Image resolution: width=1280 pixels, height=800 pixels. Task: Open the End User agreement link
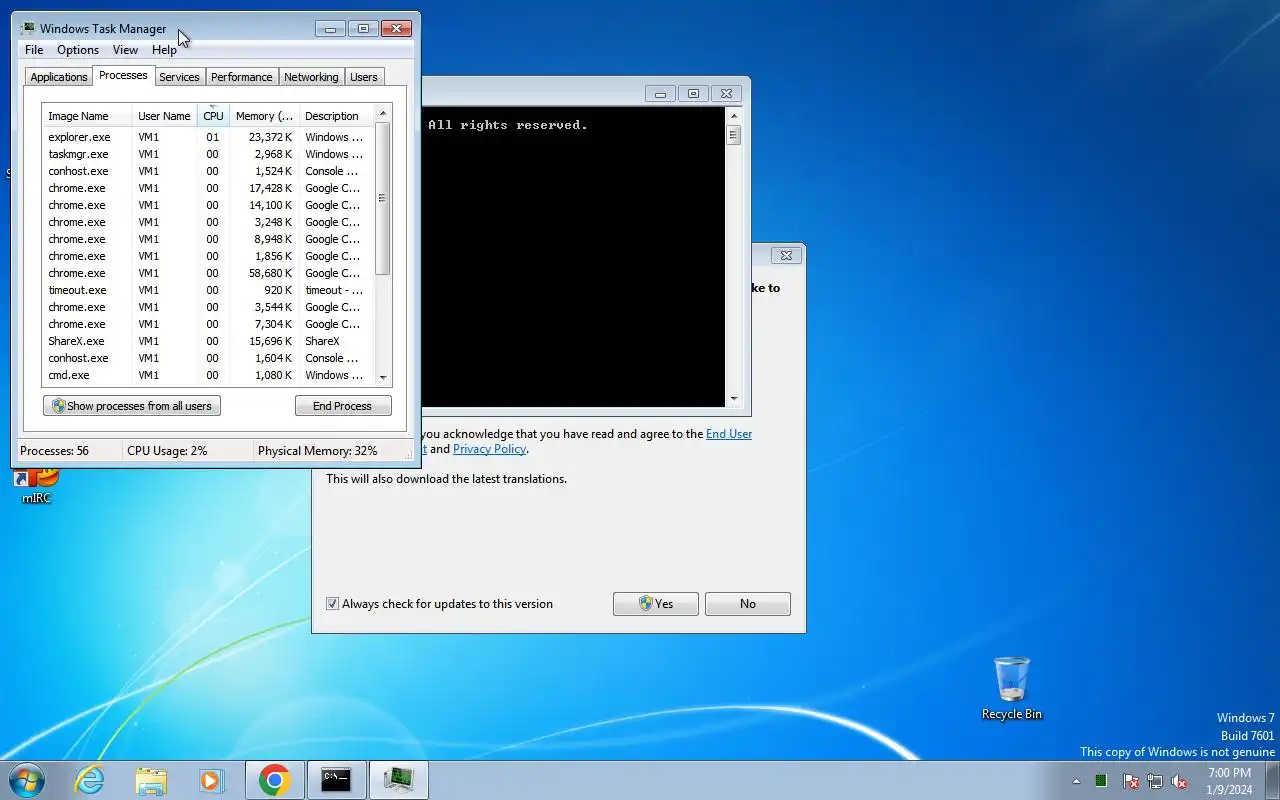729,434
